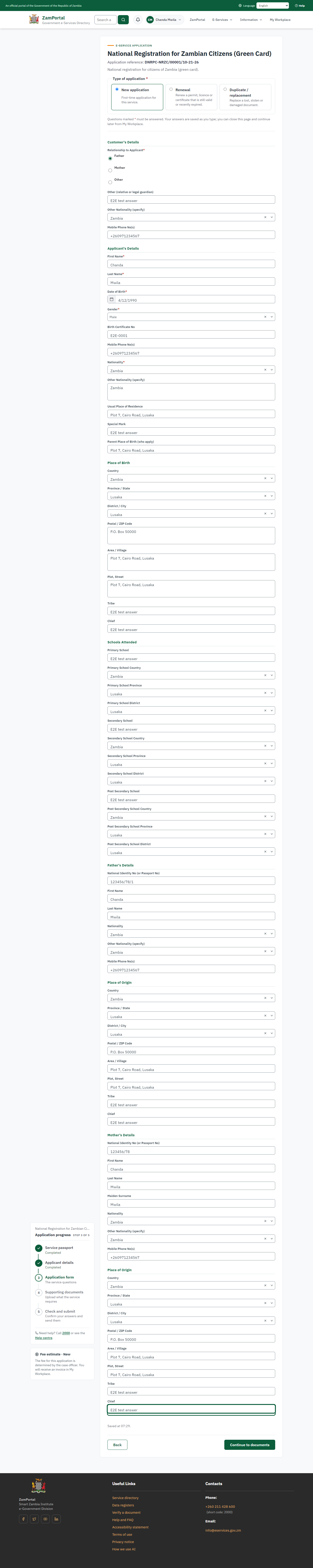The image size is (313, 1568).
Task: Expand Secondary School District dropdown
Action: (x=272, y=781)
